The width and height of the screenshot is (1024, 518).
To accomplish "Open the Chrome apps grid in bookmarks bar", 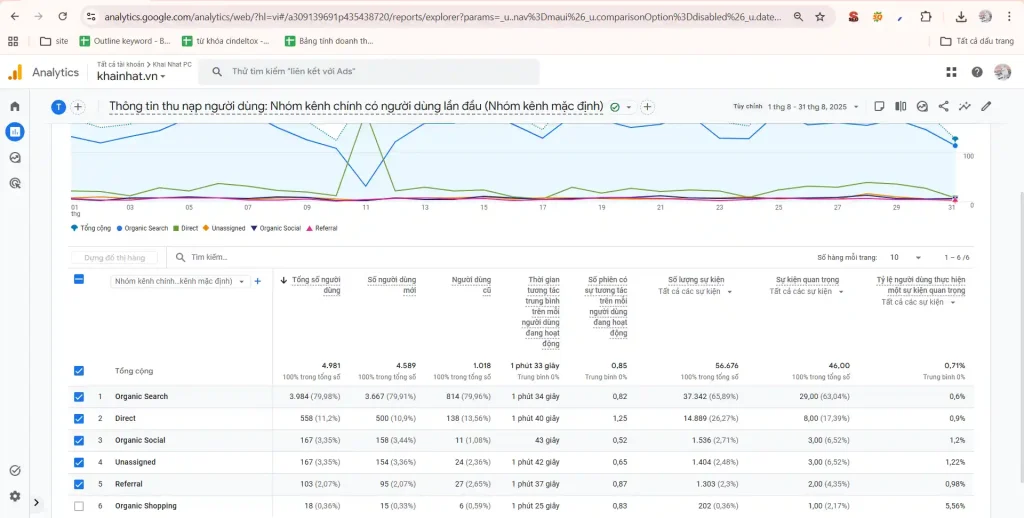I will point(13,41).
